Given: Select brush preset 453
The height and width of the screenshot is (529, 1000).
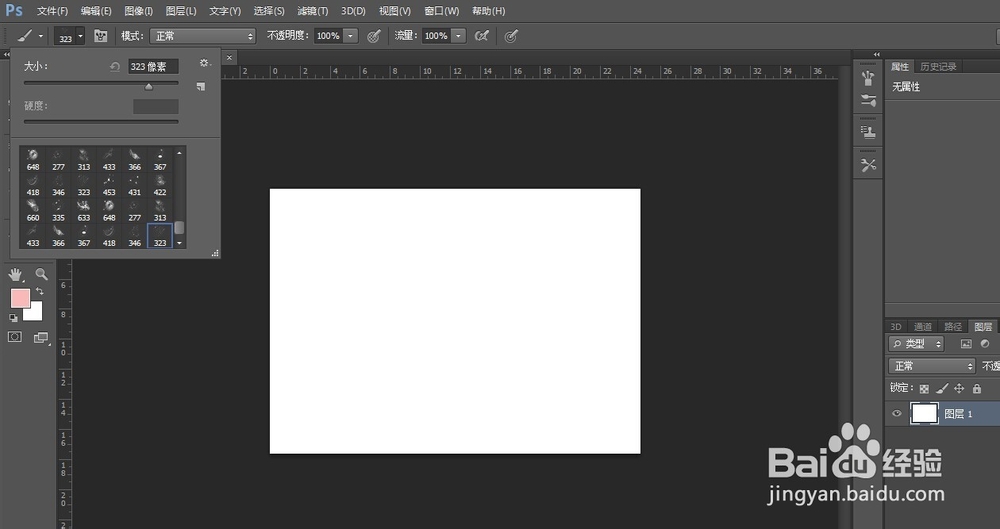Looking at the screenshot, I should pos(109,186).
